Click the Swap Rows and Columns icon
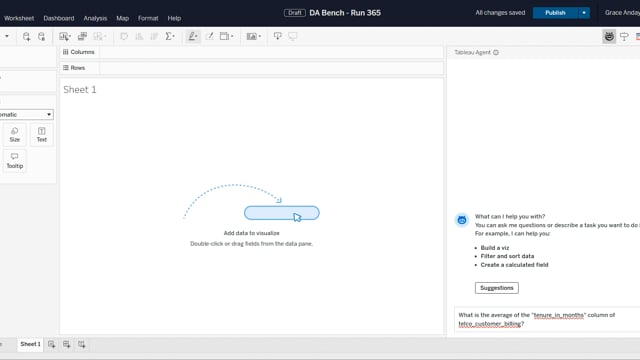The image size is (640, 360). (124, 37)
